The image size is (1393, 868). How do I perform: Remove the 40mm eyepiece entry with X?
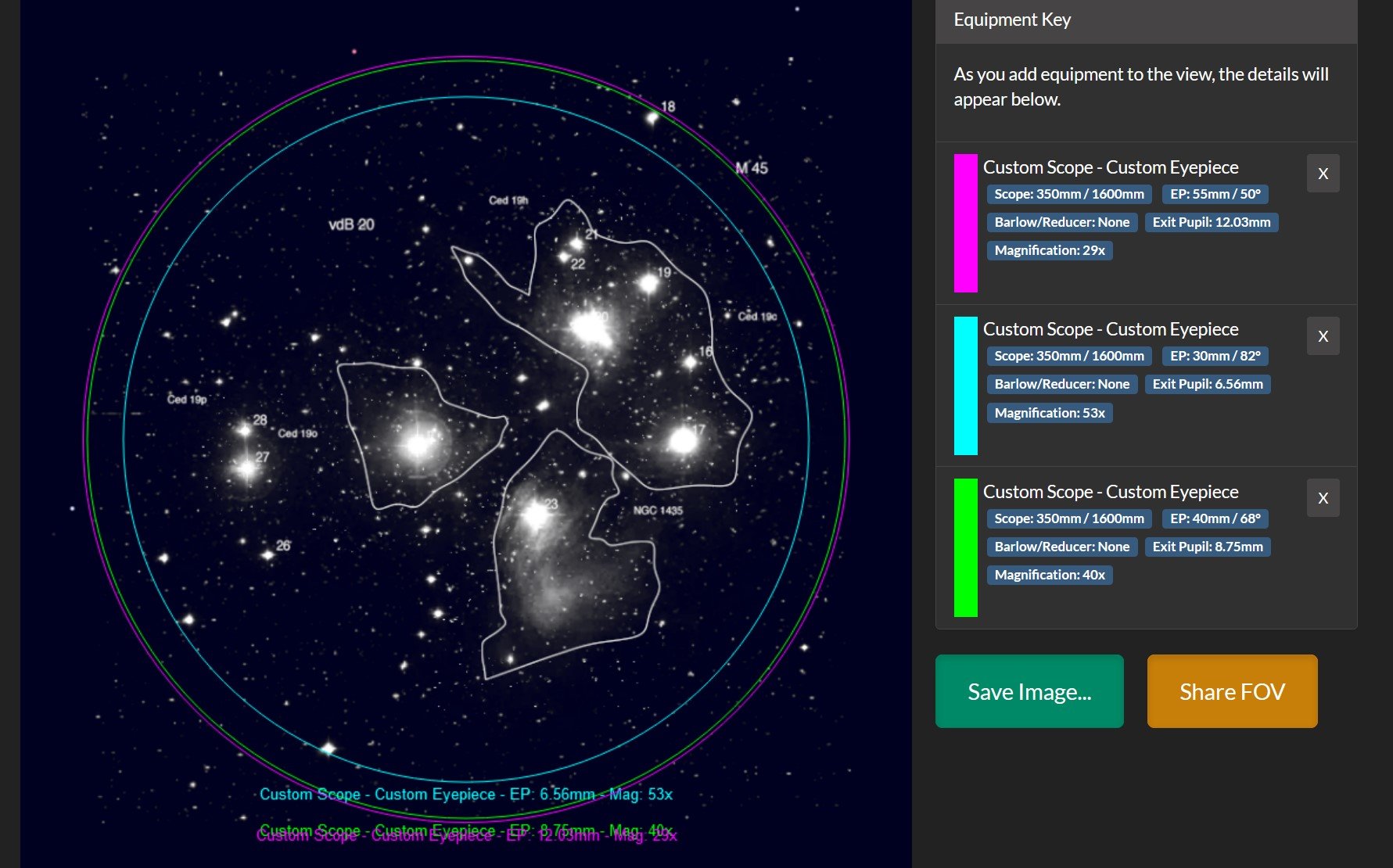(1323, 498)
